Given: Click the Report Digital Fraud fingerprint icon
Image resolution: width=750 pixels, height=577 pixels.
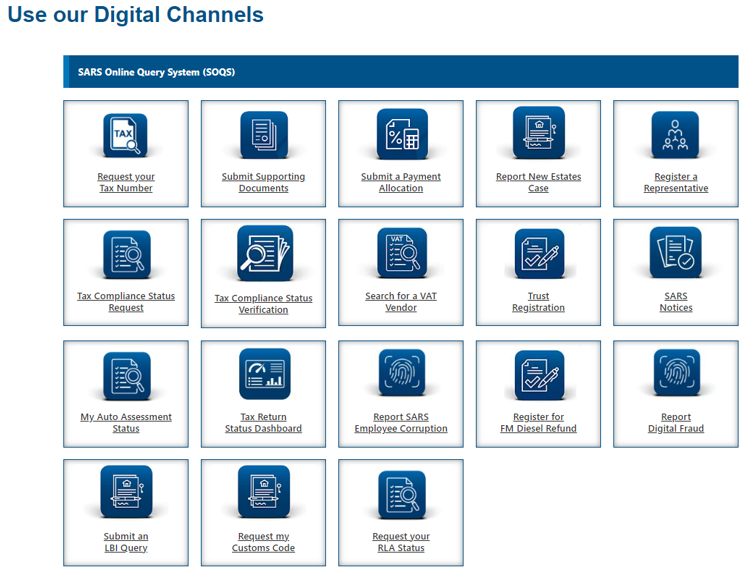Looking at the screenshot, I should tap(676, 373).
